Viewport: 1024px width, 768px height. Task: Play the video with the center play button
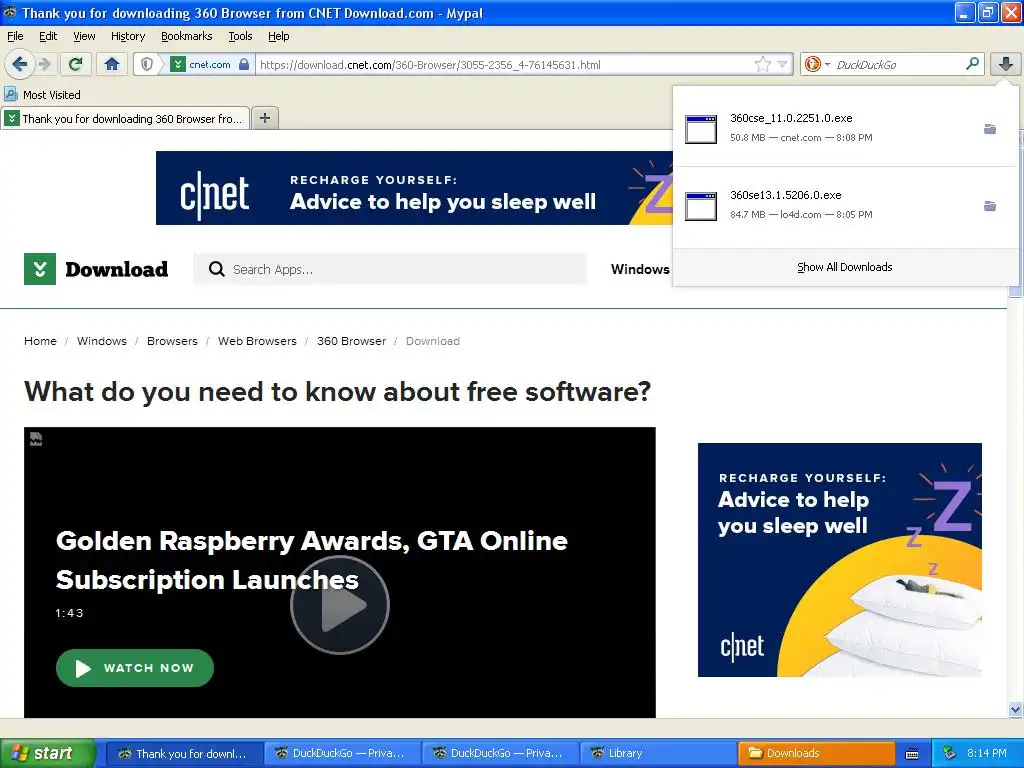click(340, 605)
